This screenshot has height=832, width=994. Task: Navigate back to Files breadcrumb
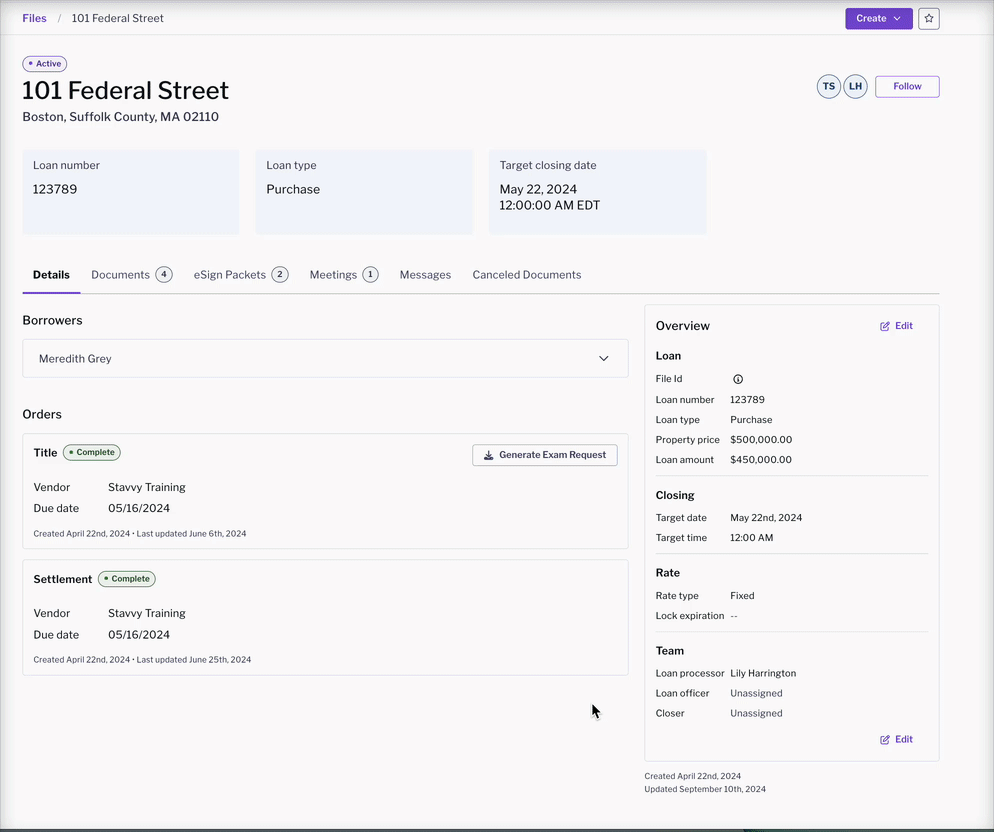click(34, 18)
